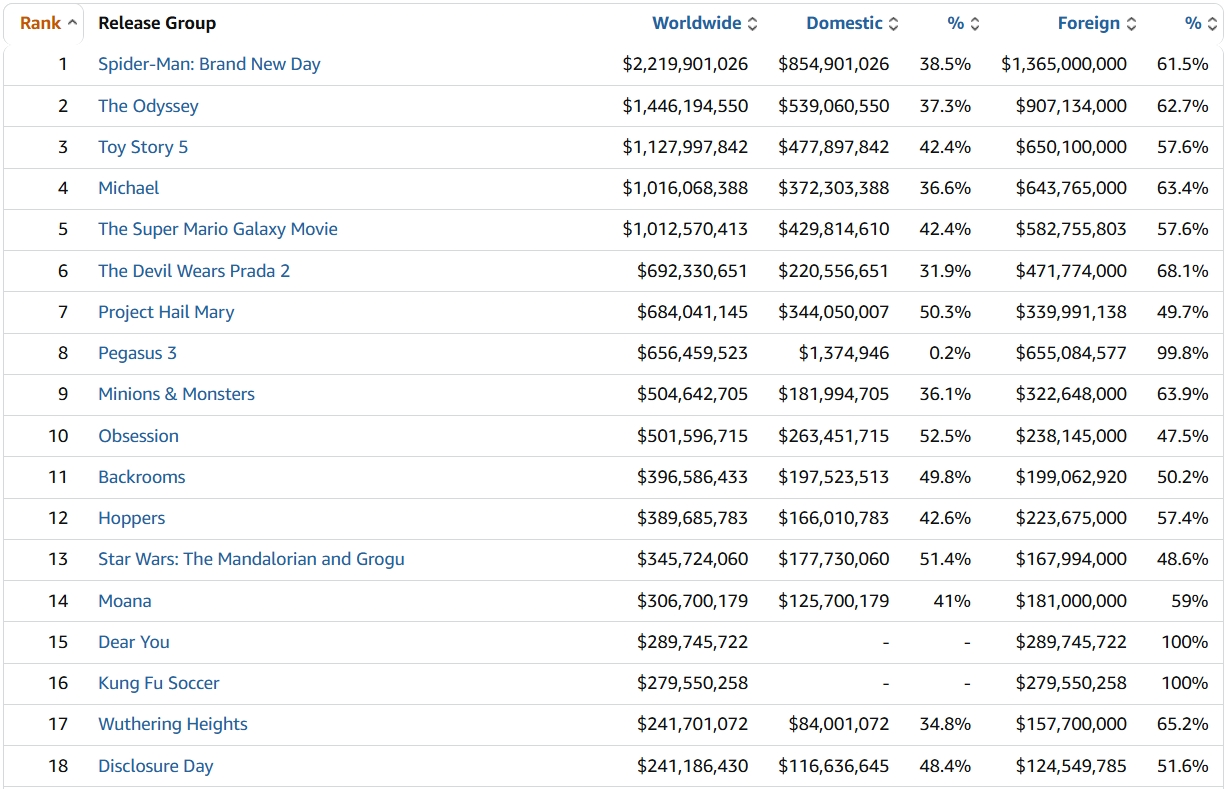
Task: Select the Michael release group link
Action: (x=128, y=188)
